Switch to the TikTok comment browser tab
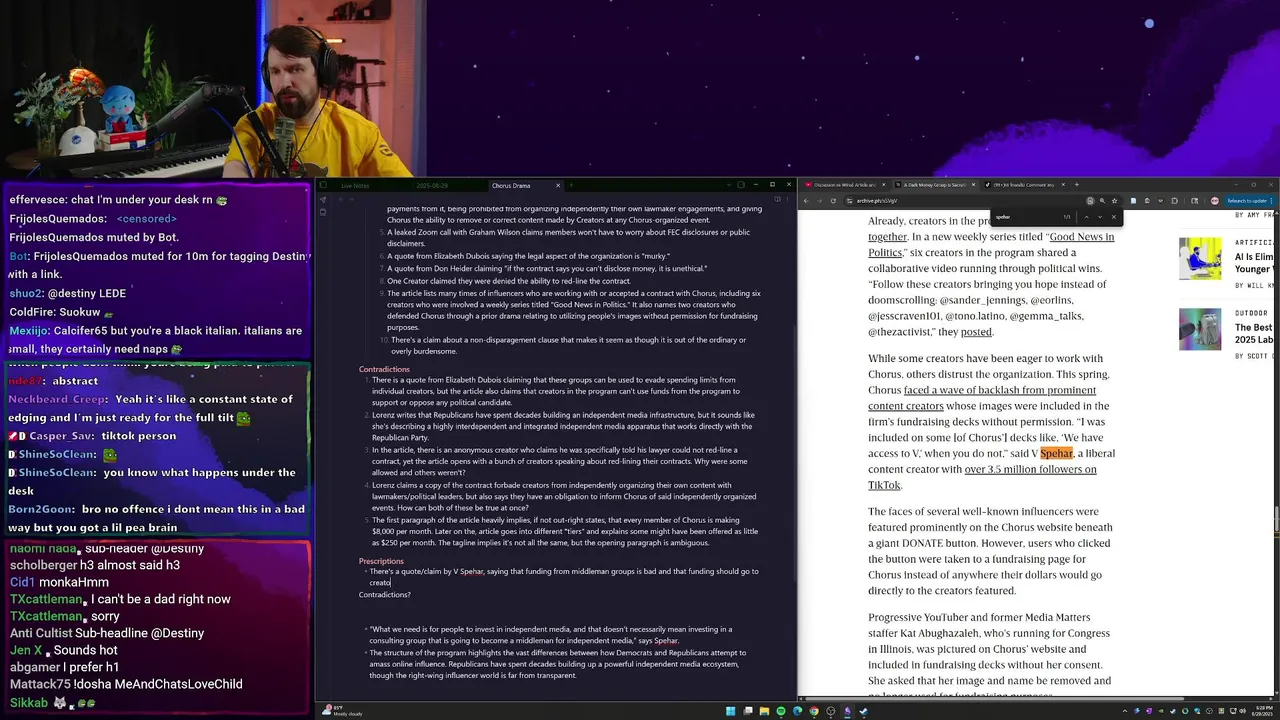The height and width of the screenshot is (720, 1280). pos(1025,184)
